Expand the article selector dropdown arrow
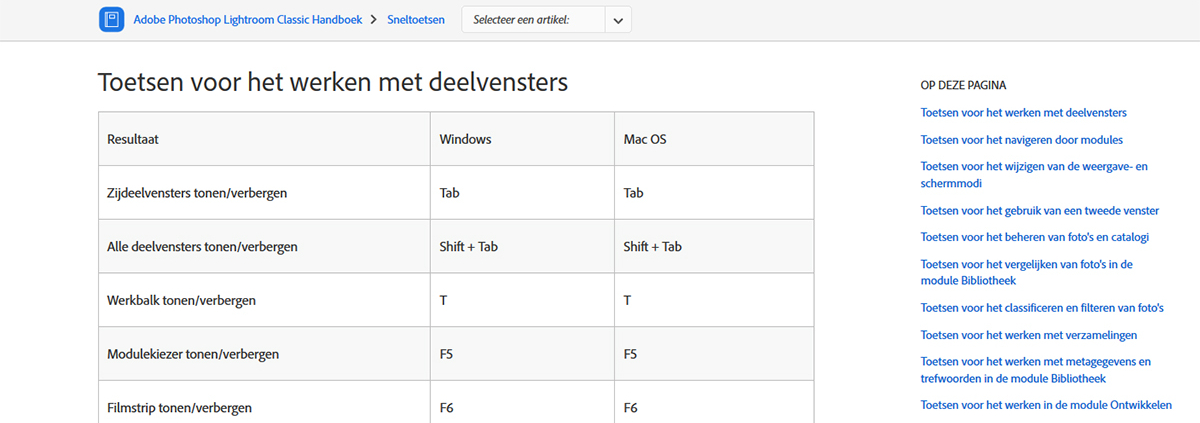Screen dimensions: 1200x423 618,20
